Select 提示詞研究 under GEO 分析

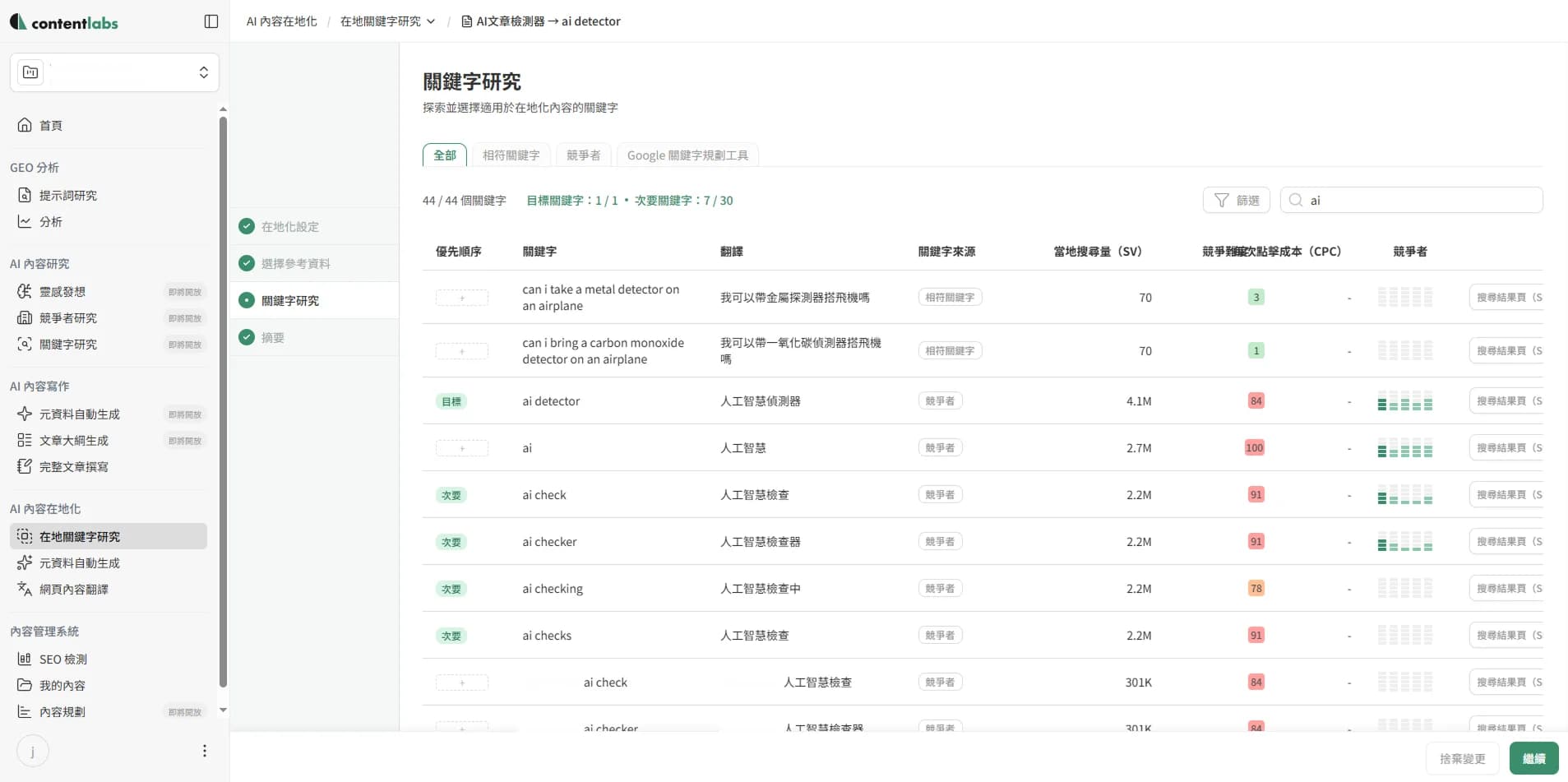point(67,195)
